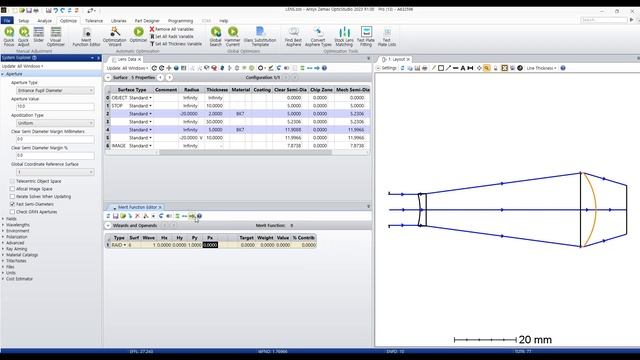This screenshot has height=360, width=640.
Task: Open Global Coordinate Reference Surface dropdown
Action: [x=55, y=172]
